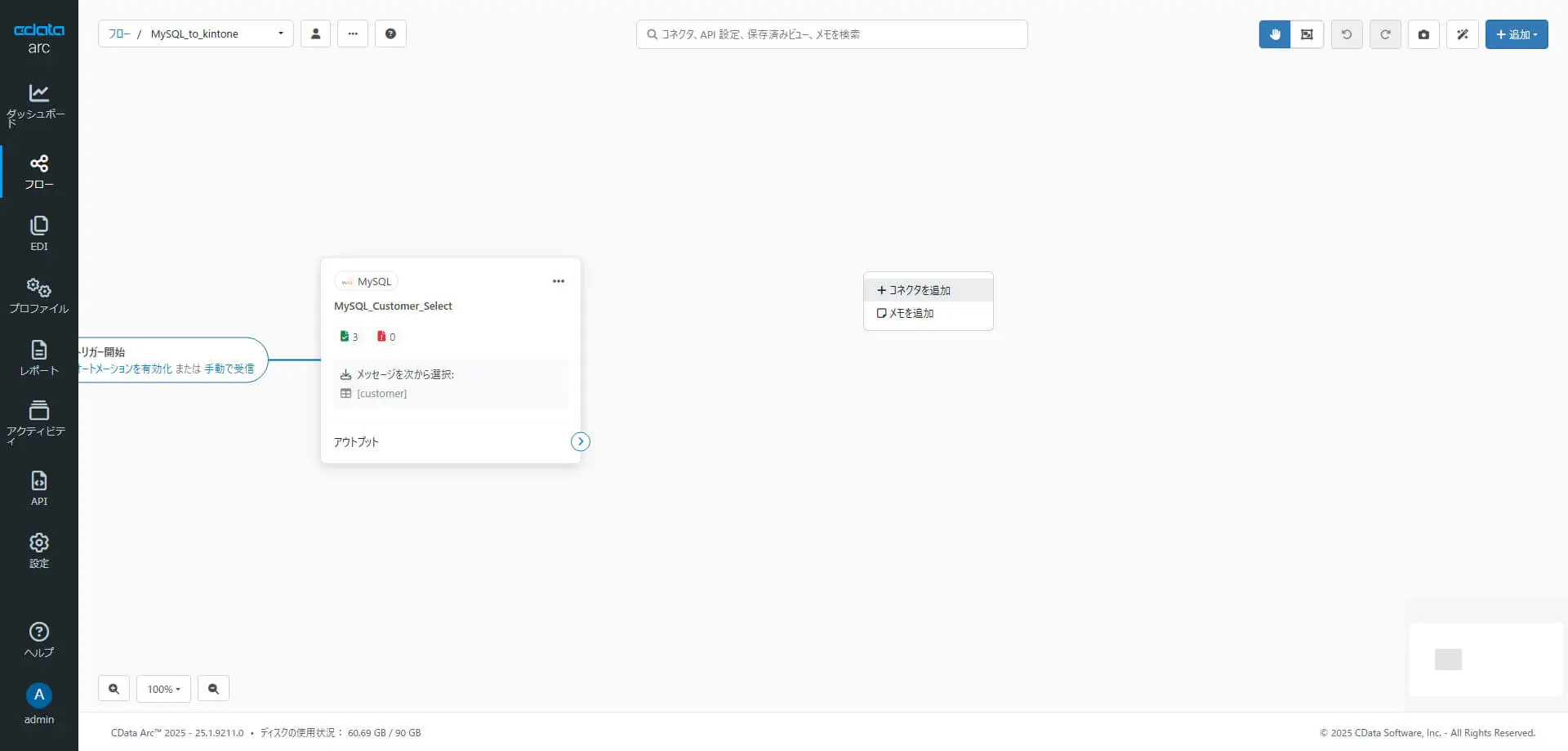Click the MySQL connector type badge
This screenshot has height=751, width=1568.
367,281
